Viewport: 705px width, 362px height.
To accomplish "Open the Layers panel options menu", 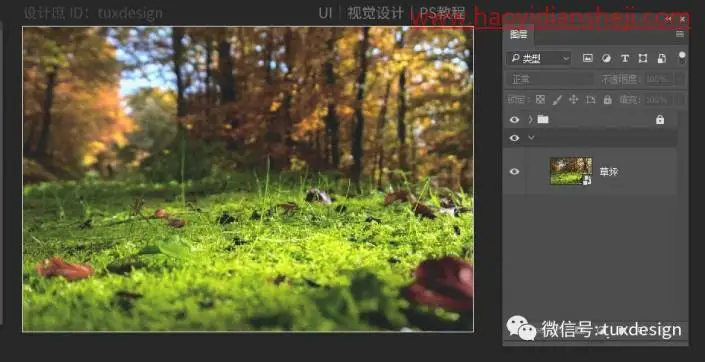I will click(x=679, y=34).
